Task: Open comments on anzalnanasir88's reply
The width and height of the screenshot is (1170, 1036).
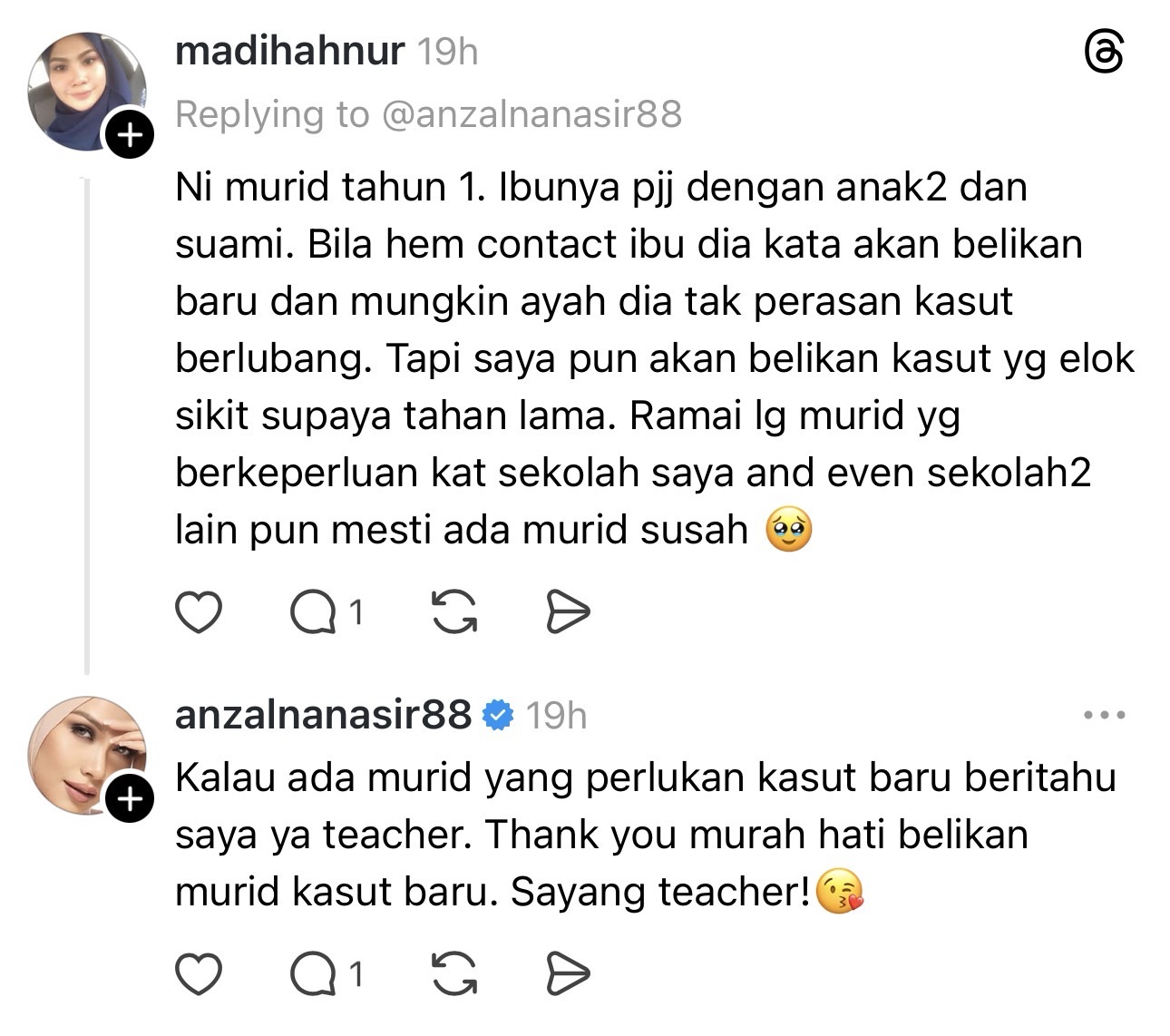Action: coord(327,974)
